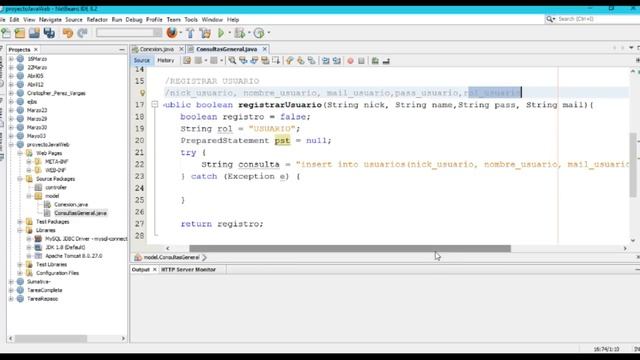This screenshot has height=360, width=640.
Task: Click the Build Project hammer icon
Action: [190, 33]
